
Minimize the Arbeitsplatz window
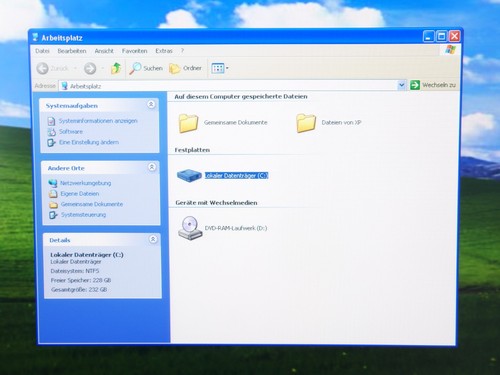pos(429,36)
